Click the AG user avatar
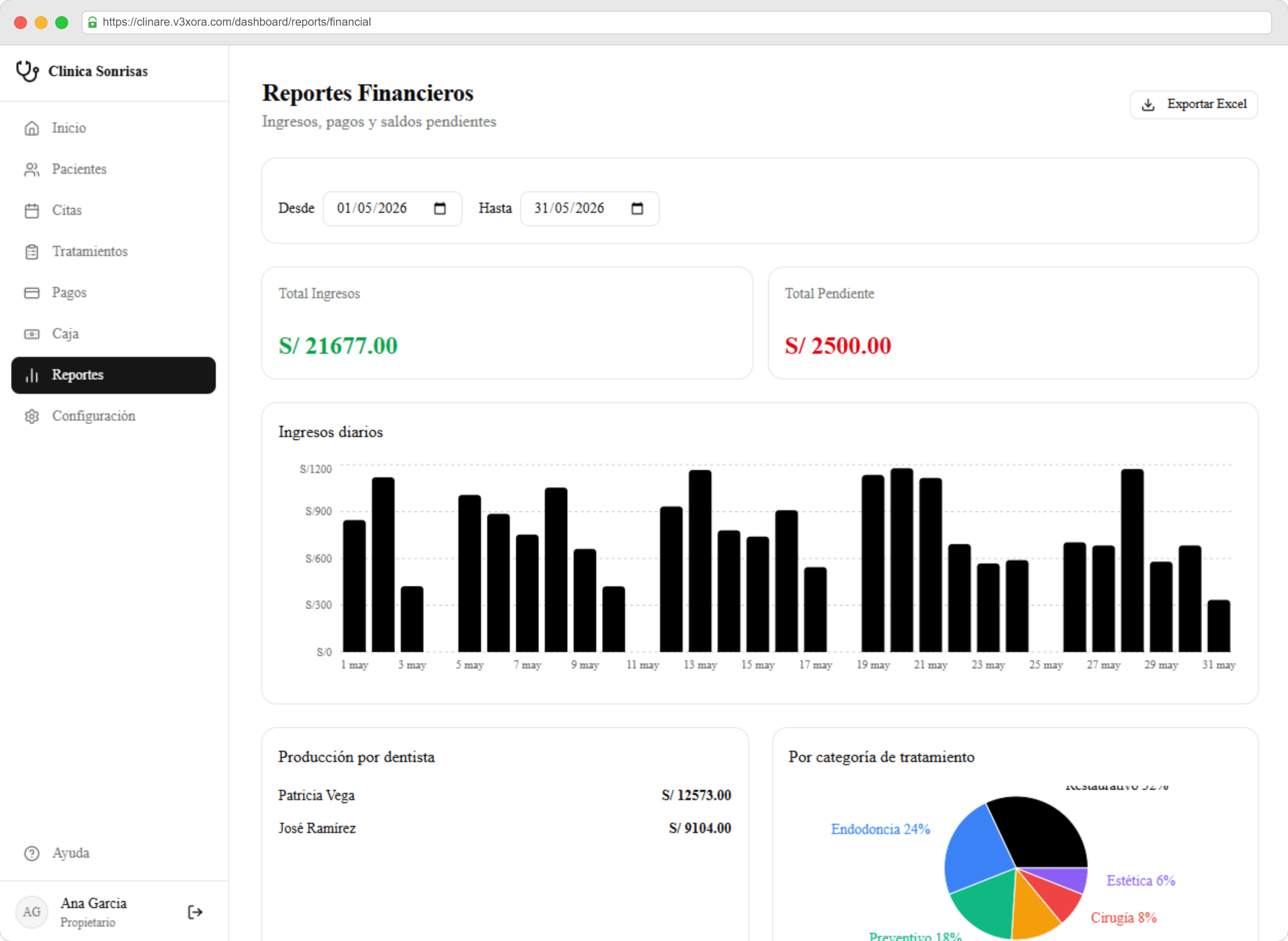 tap(32, 912)
